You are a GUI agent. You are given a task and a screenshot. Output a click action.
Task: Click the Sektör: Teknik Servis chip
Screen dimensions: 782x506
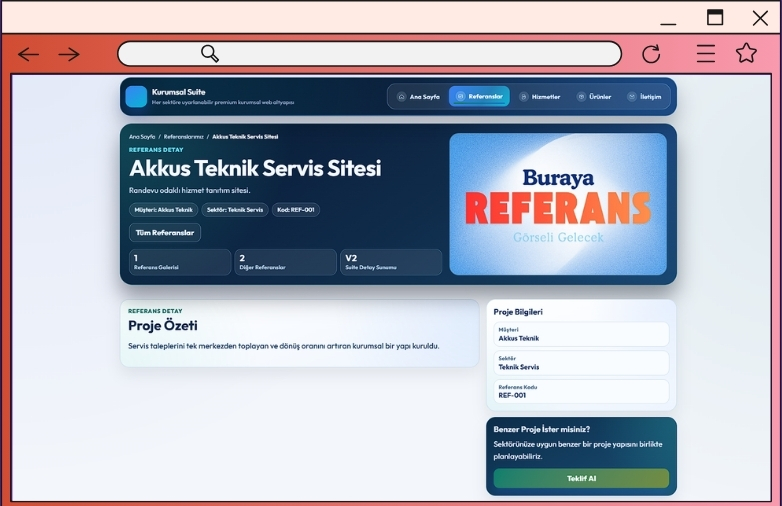point(235,210)
